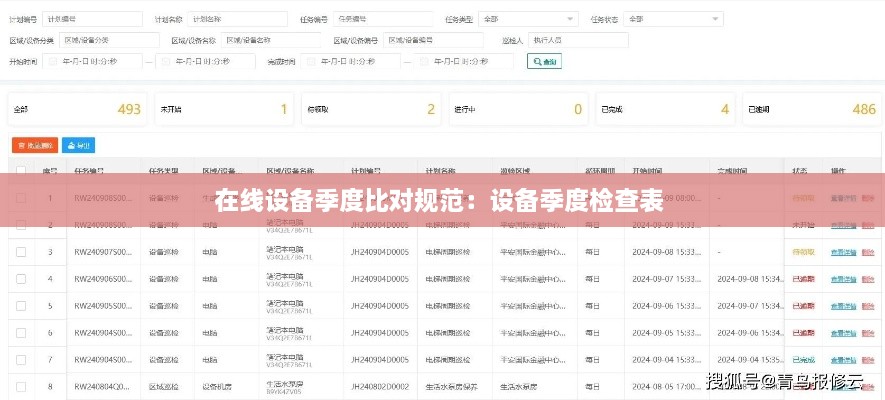The height and width of the screenshot is (400, 885).
Task: Select the 进行中 0 status card
Action: 518,109
